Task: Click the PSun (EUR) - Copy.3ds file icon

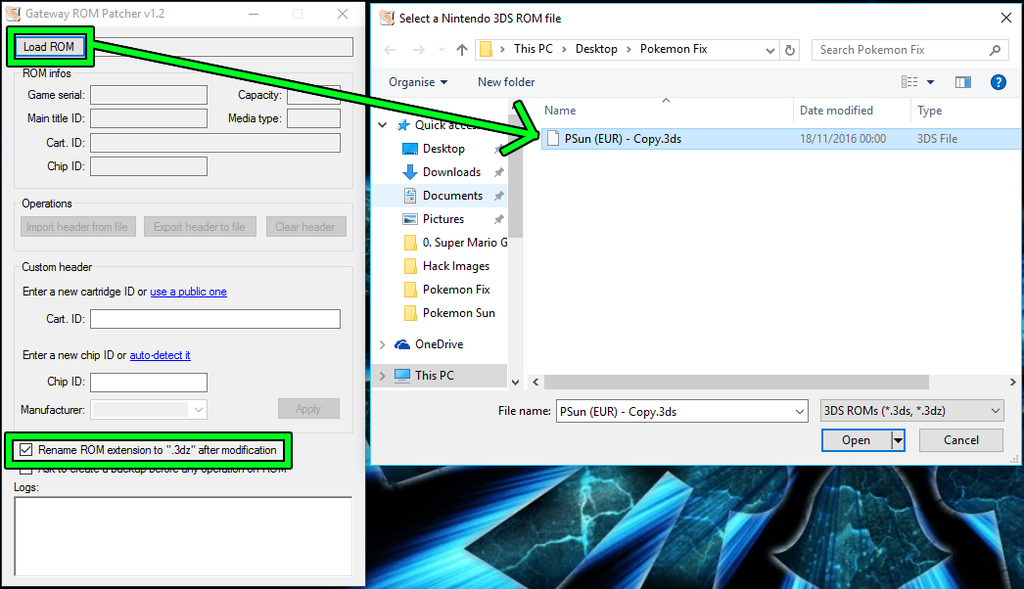Action: [x=552, y=138]
